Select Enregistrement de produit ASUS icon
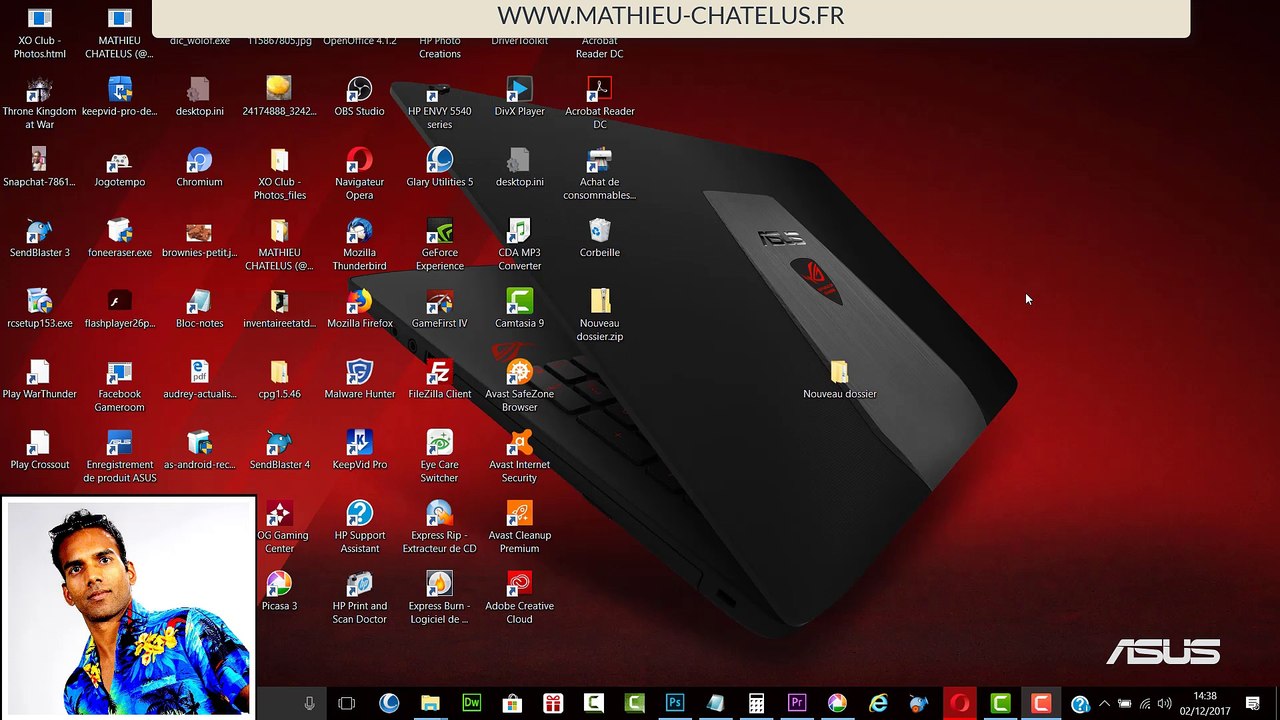The image size is (1280, 720). coord(119,457)
